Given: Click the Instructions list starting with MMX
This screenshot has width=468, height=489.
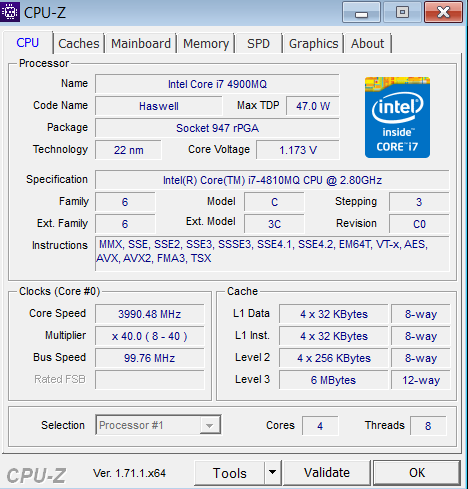Looking at the screenshot, I should [272, 254].
